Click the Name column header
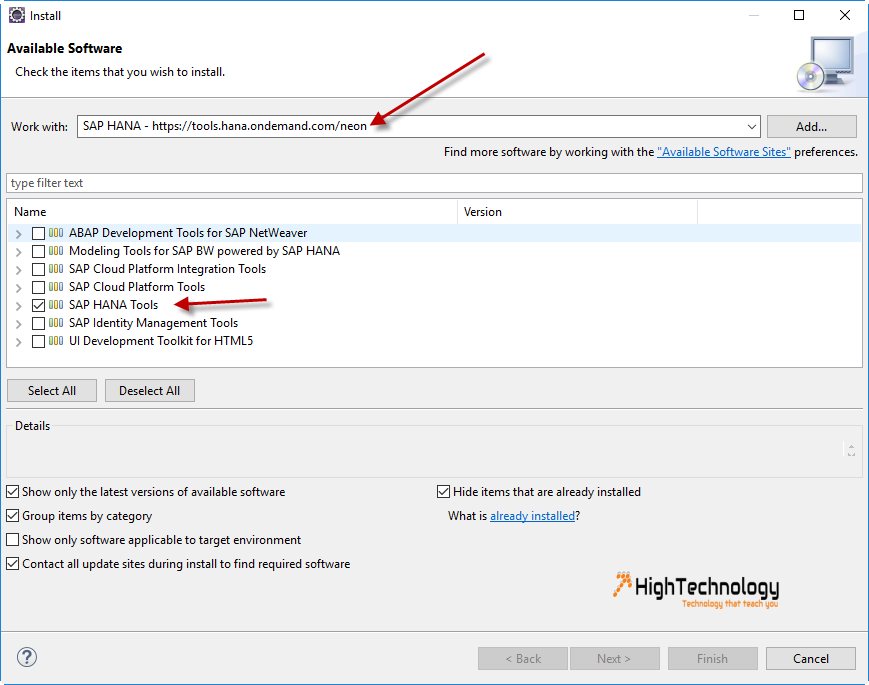The height and width of the screenshot is (685, 869). click(232, 212)
